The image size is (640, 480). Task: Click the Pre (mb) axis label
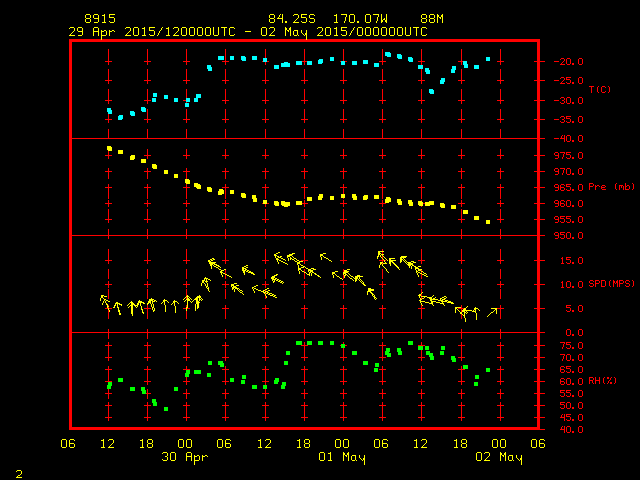point(611,187)
